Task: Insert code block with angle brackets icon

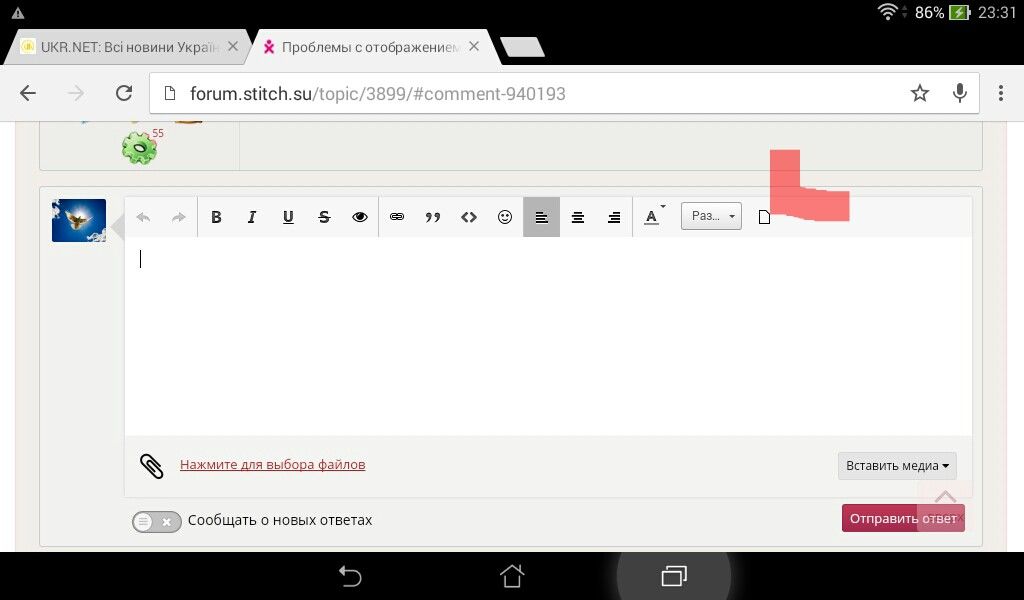Action: [469, 217]
